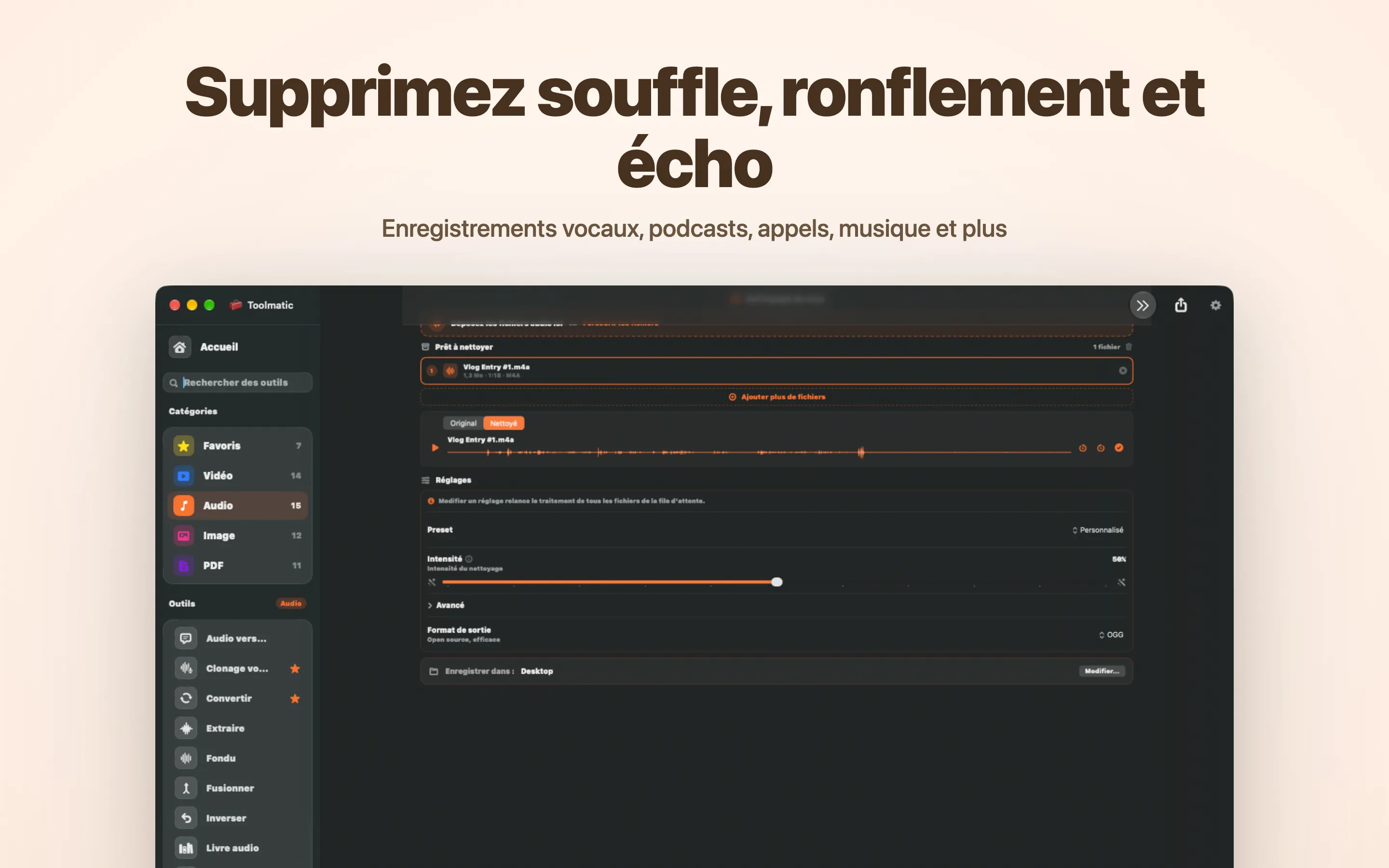
Task: Focus the Rechercher des outils search field
Action: coord(238,382)
